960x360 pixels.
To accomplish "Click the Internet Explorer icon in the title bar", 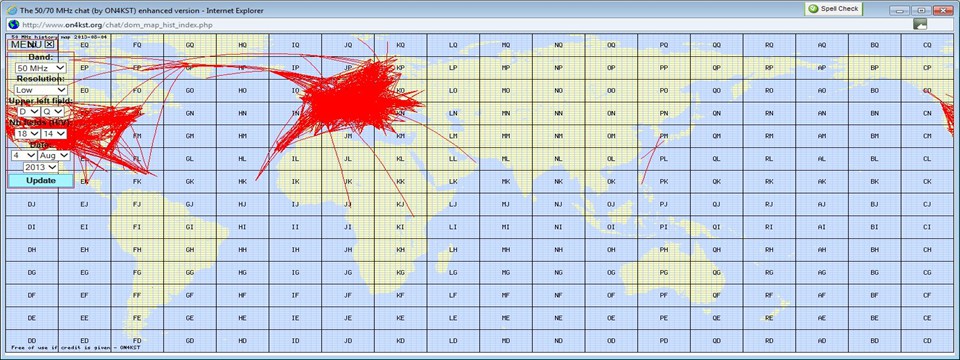I will tap(11, 10).
